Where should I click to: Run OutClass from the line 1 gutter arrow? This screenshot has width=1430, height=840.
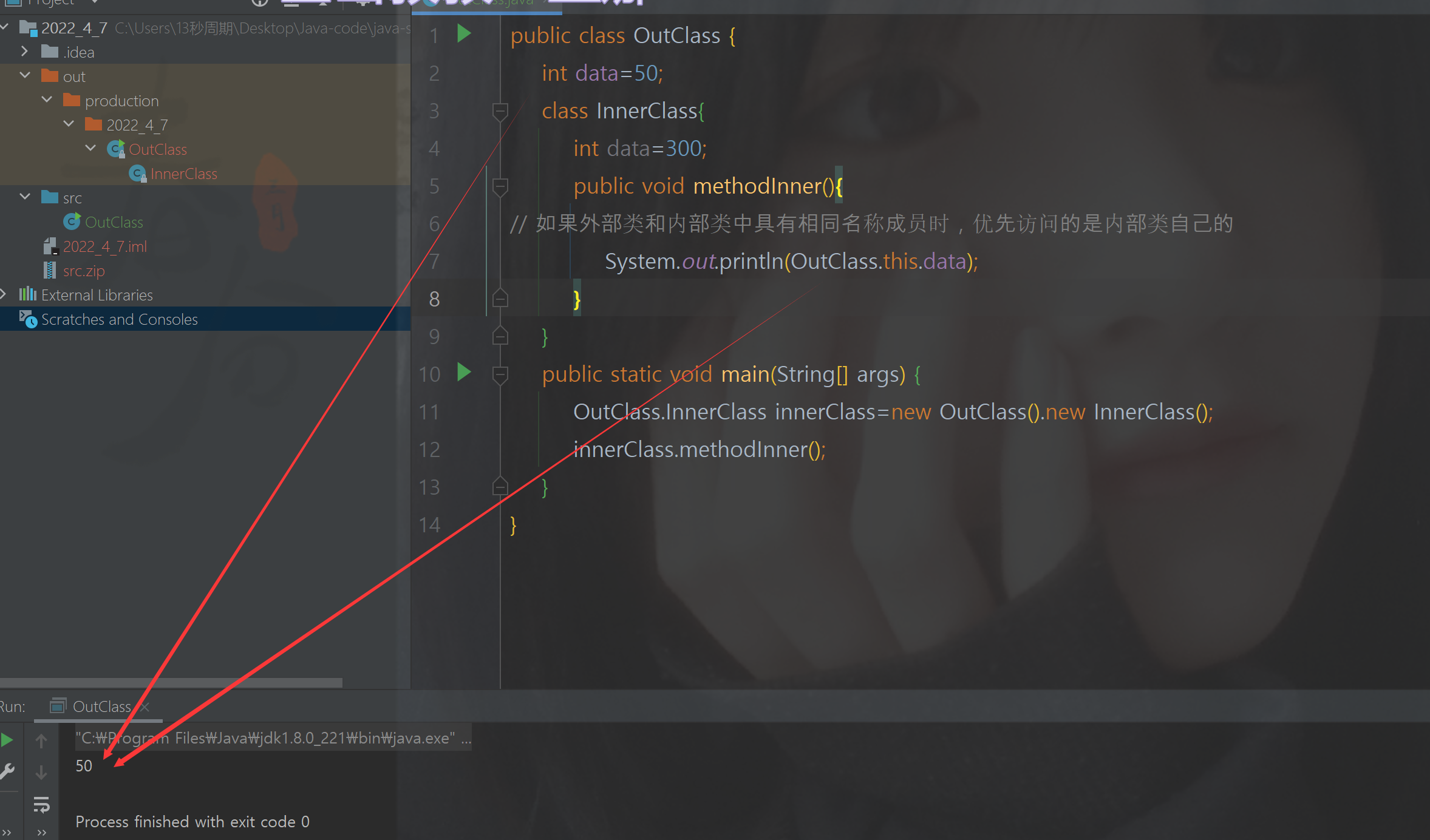point(464,33)
